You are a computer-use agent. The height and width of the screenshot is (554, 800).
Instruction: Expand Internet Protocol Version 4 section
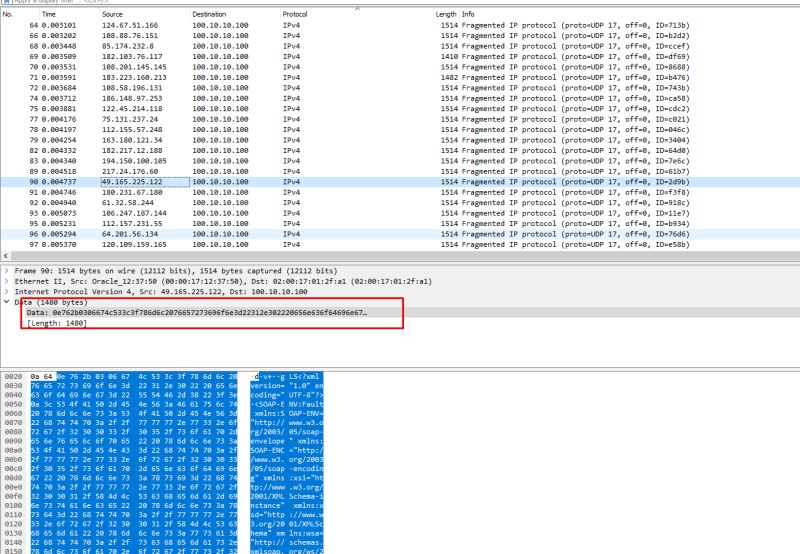coord(7,292)
